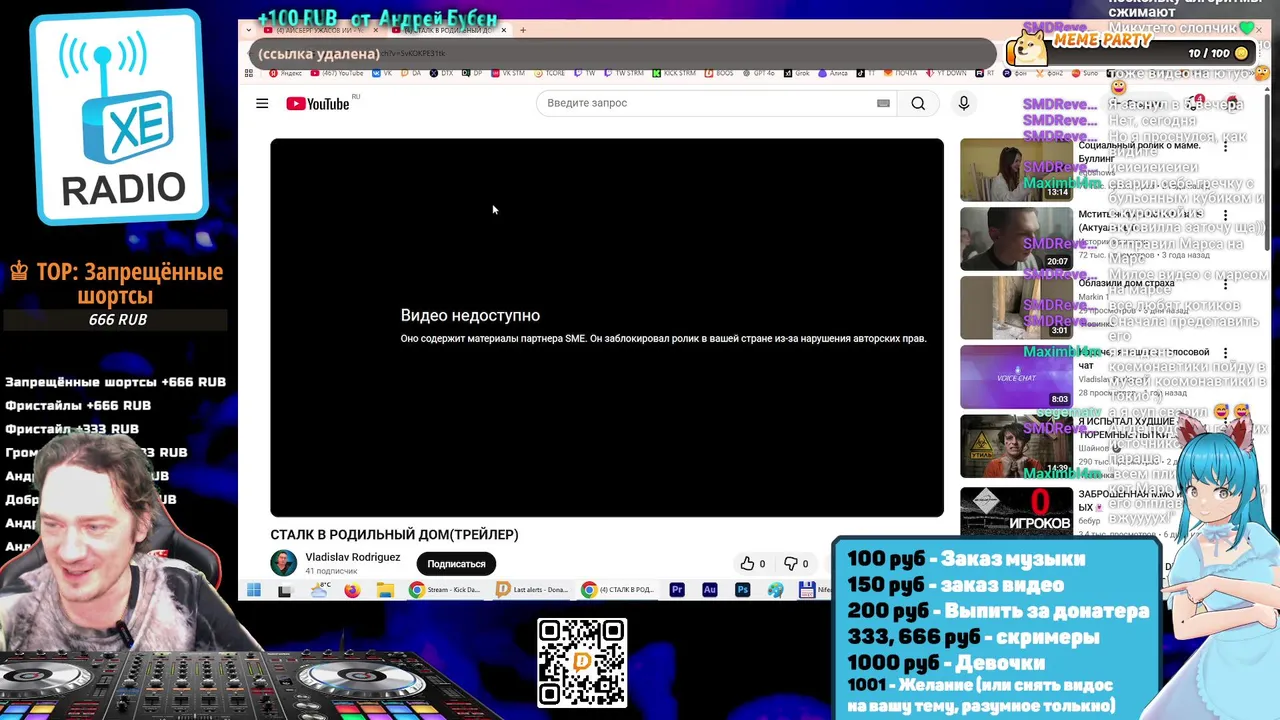The height and width of the screenshot is (720, 1280).
Task: Open Adobe Premiere Pro from the taskbar
Action: pyautogui.click(x=677, y=591)
